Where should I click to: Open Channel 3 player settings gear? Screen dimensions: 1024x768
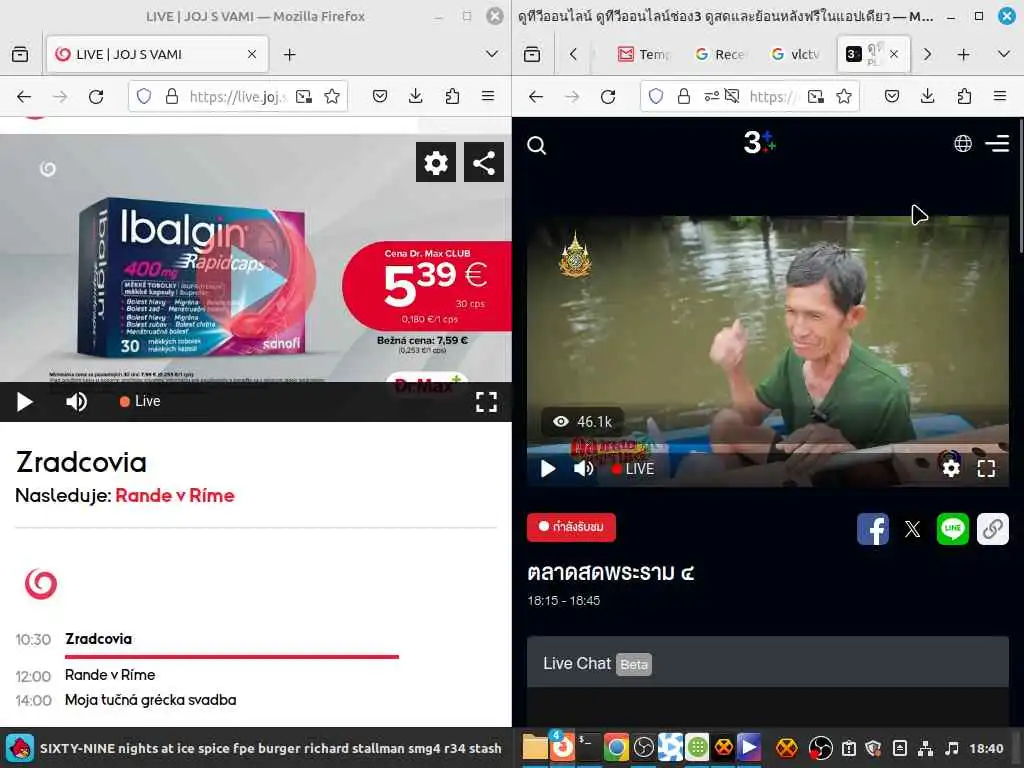(951, 468)
